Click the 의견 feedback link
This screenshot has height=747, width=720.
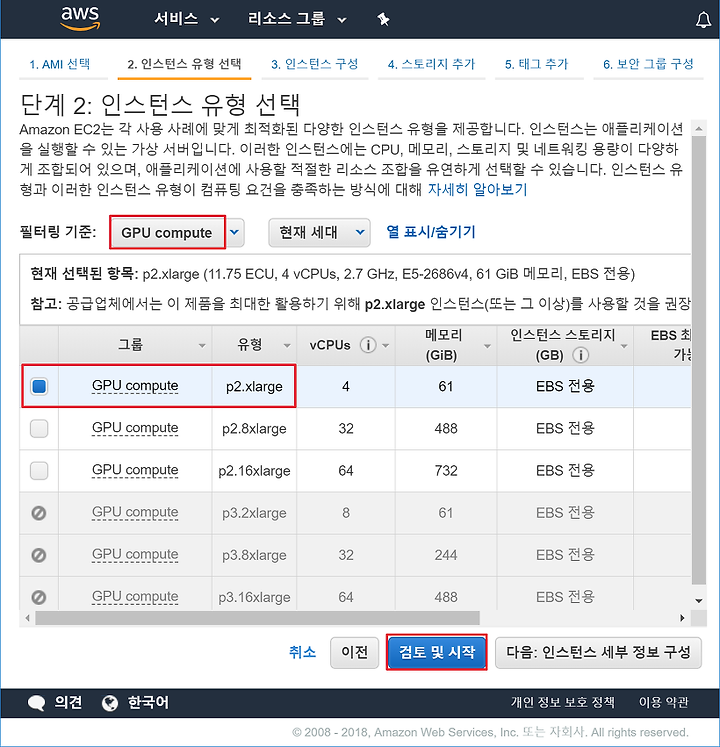tap(68, 702)
